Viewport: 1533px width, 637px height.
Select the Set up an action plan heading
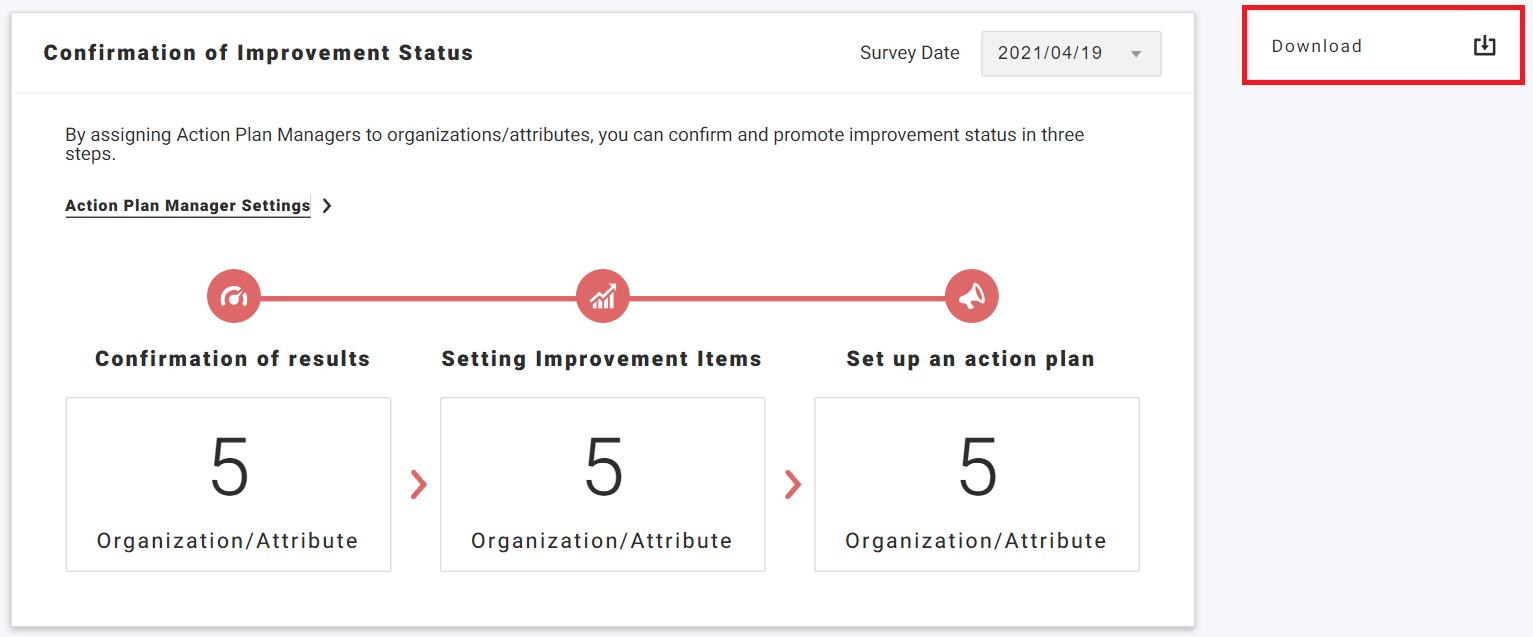(x=970, y=359)
